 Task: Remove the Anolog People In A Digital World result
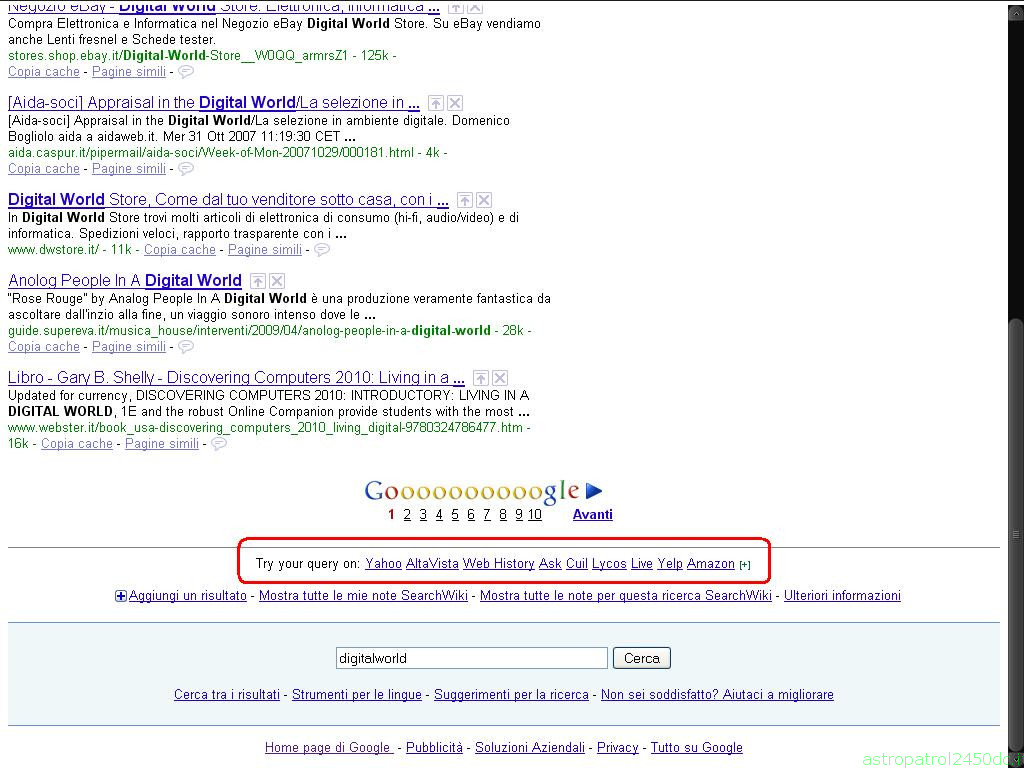(x=278, y=281)
